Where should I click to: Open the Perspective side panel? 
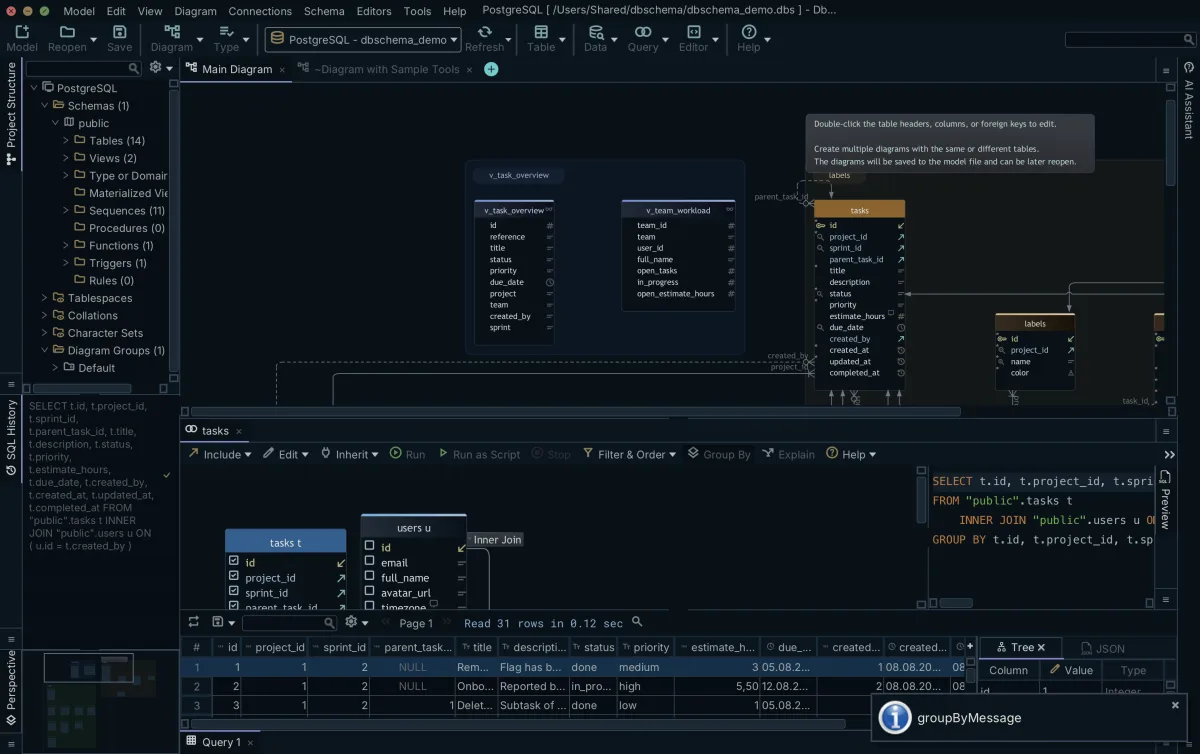click(11, 687)
